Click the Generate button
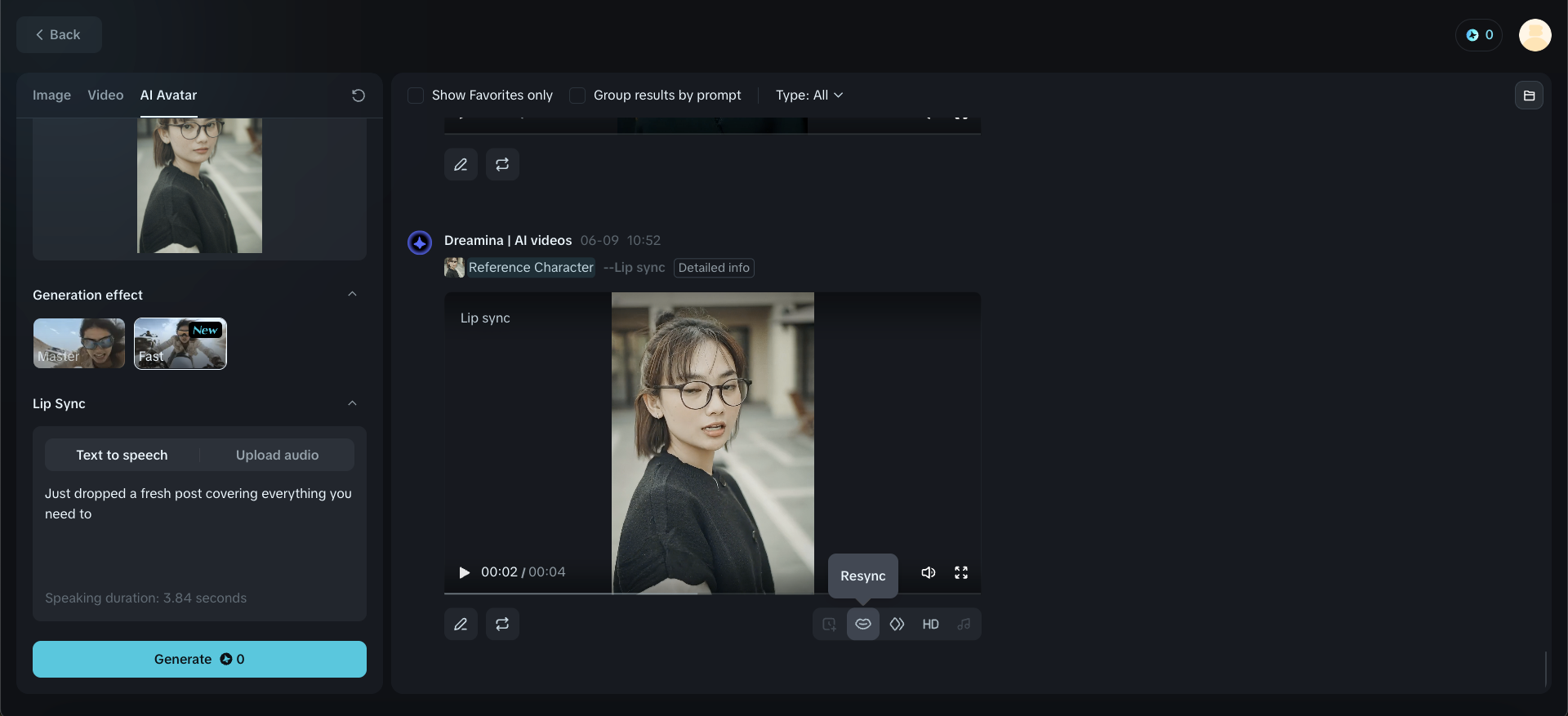 pyautogui.click(x=199, y=659)
